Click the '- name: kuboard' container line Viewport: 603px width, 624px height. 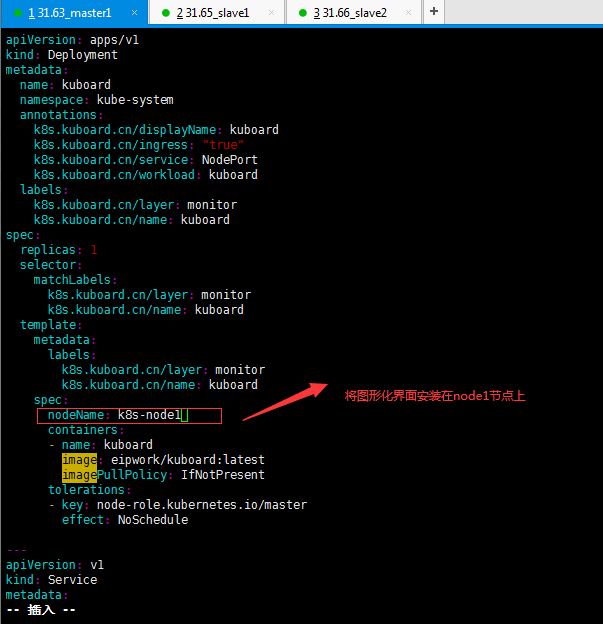(x=100, y=445)
